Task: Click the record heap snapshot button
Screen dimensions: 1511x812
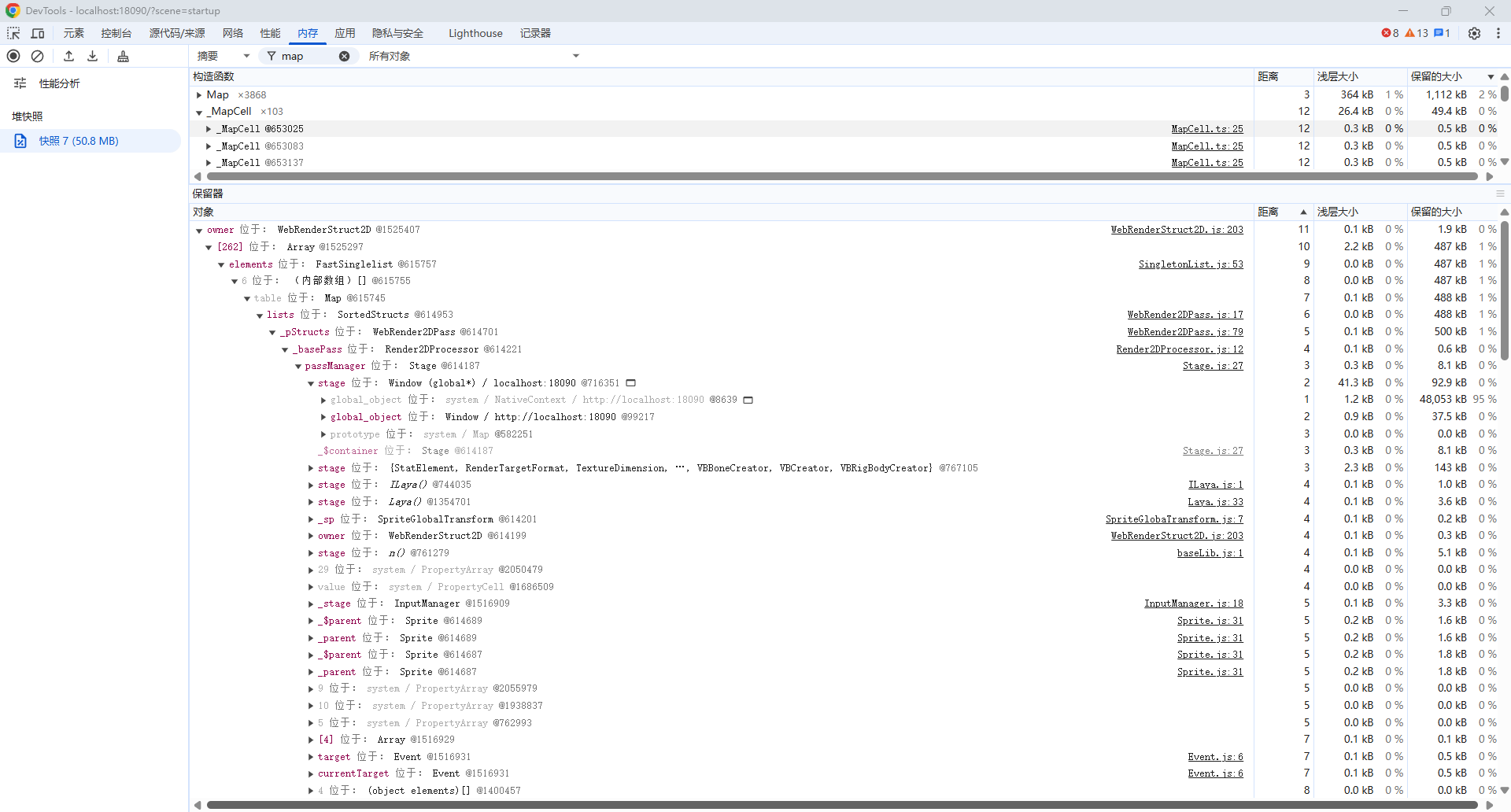Action: click(x=13, y=56)
